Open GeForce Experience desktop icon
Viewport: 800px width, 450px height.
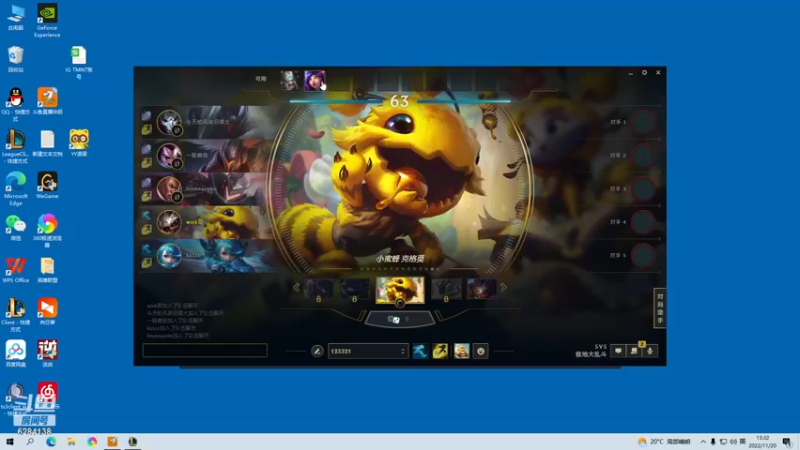pyautogui.click(x=47, y=20)
